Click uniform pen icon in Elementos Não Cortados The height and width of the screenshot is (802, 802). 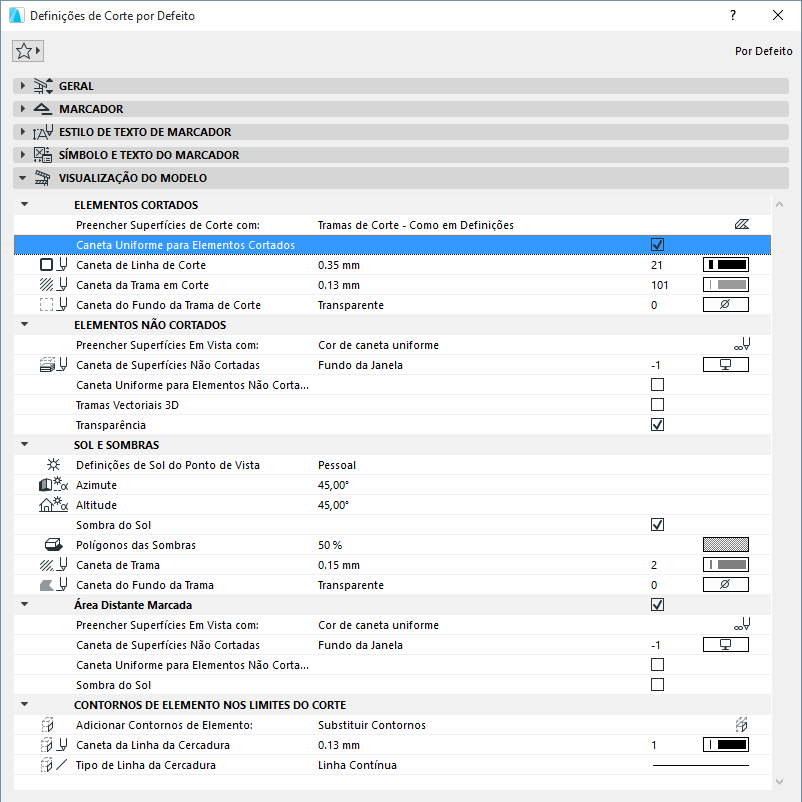(x=742, y=344)
